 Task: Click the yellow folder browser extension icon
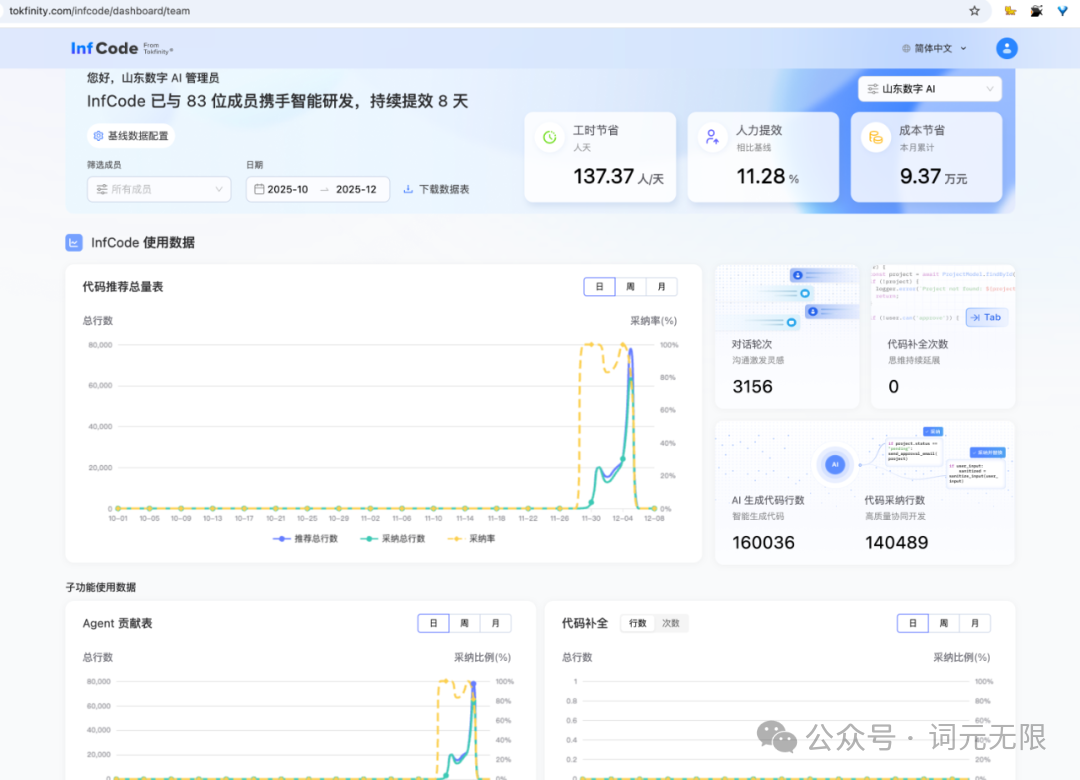[1010, 10]
